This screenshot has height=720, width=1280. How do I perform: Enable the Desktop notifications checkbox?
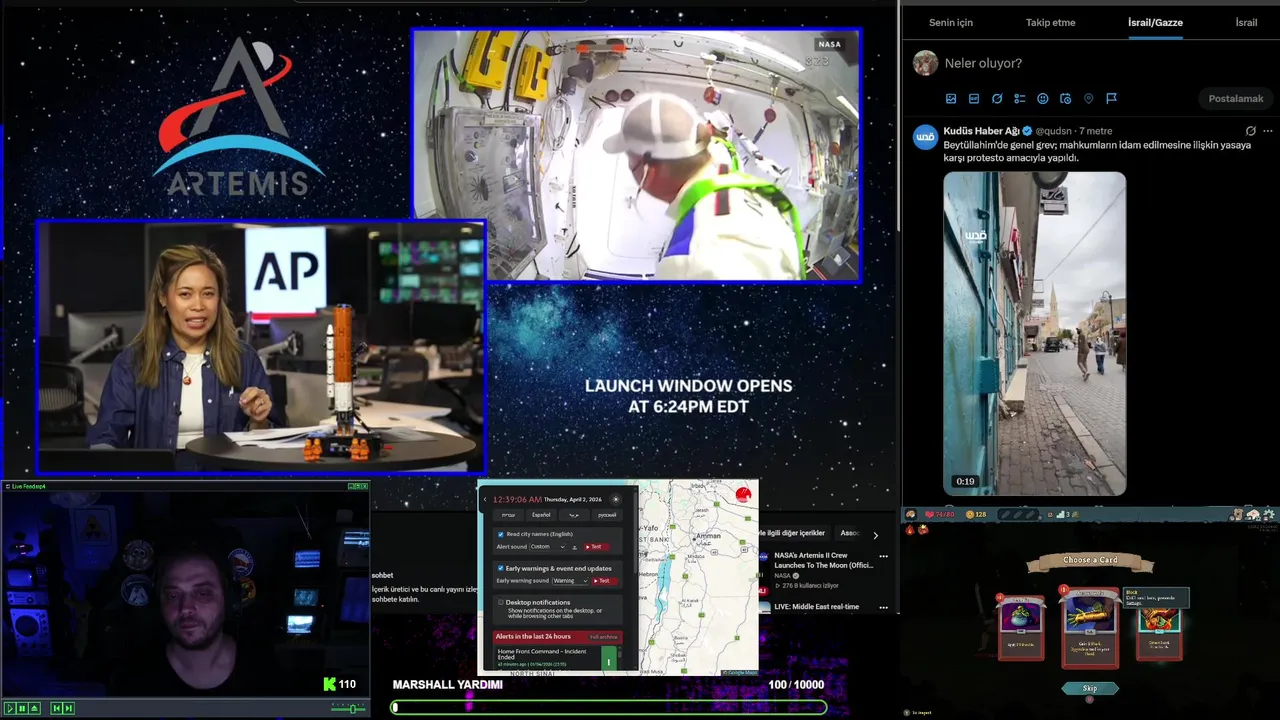[500, 602]
